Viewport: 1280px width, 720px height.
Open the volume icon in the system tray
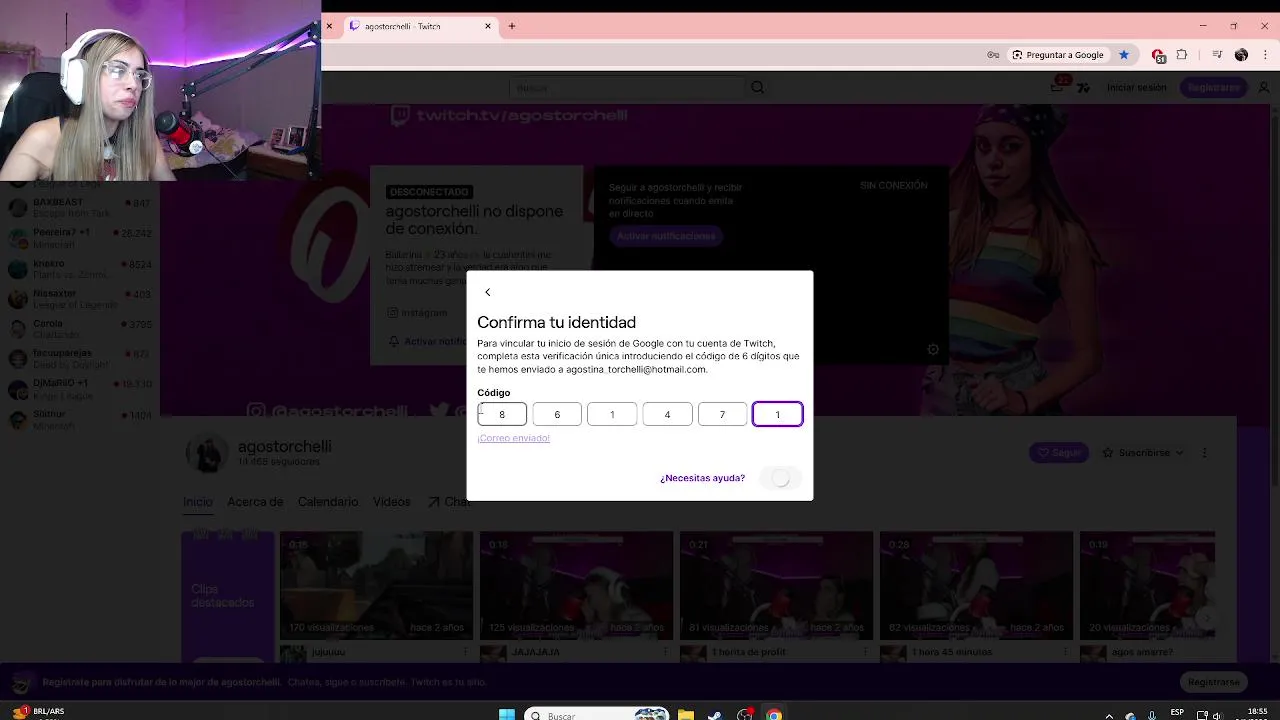[x=1216, y=715]
